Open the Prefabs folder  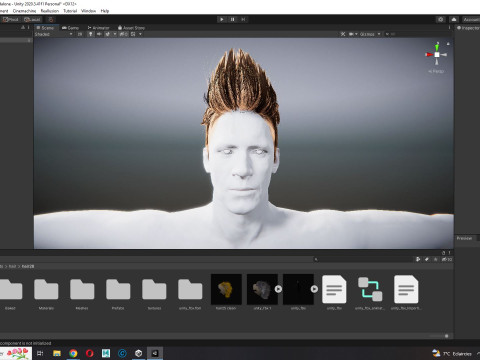pyautogui.click(x=118, y=293)
